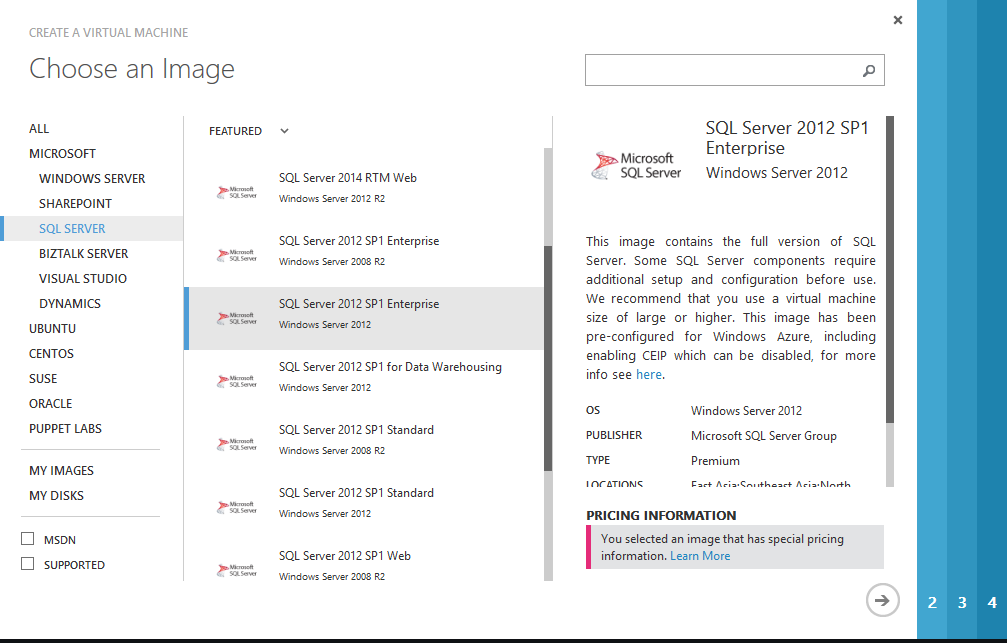Click the Microsoft SQL Server logo in details pane
Image resolution: width=1007 pixels, height=643 pixels.
(x=636, y=165)
